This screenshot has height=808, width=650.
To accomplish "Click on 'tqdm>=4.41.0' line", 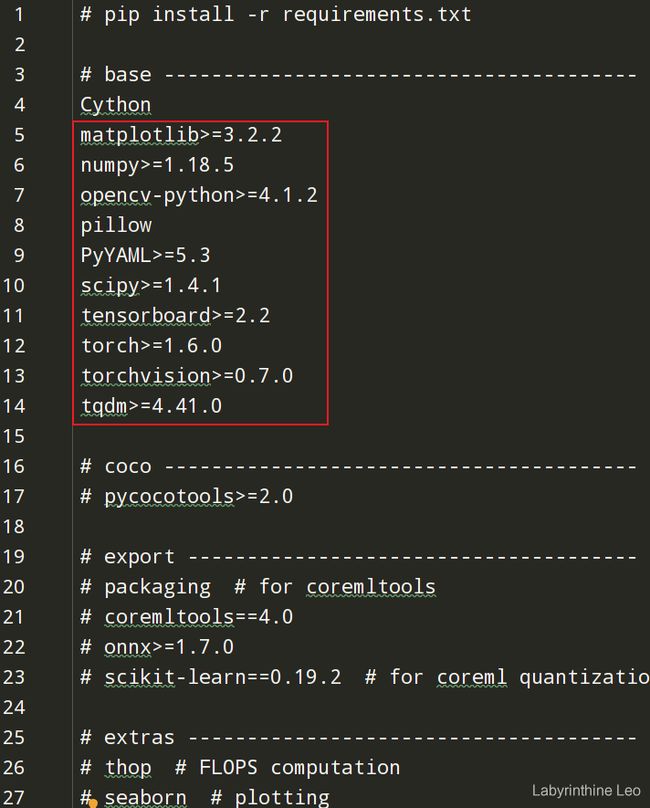I will pos(152,406).
